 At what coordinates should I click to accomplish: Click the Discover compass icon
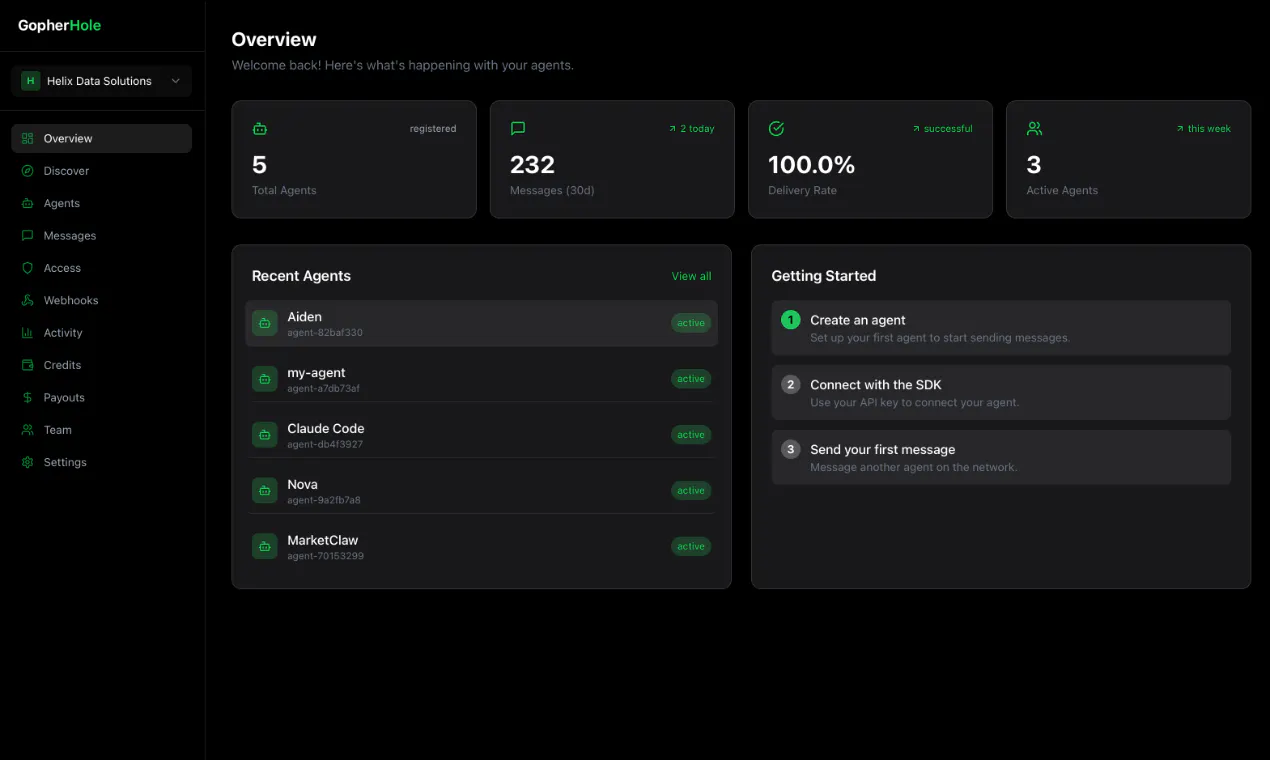pos(27,171)
